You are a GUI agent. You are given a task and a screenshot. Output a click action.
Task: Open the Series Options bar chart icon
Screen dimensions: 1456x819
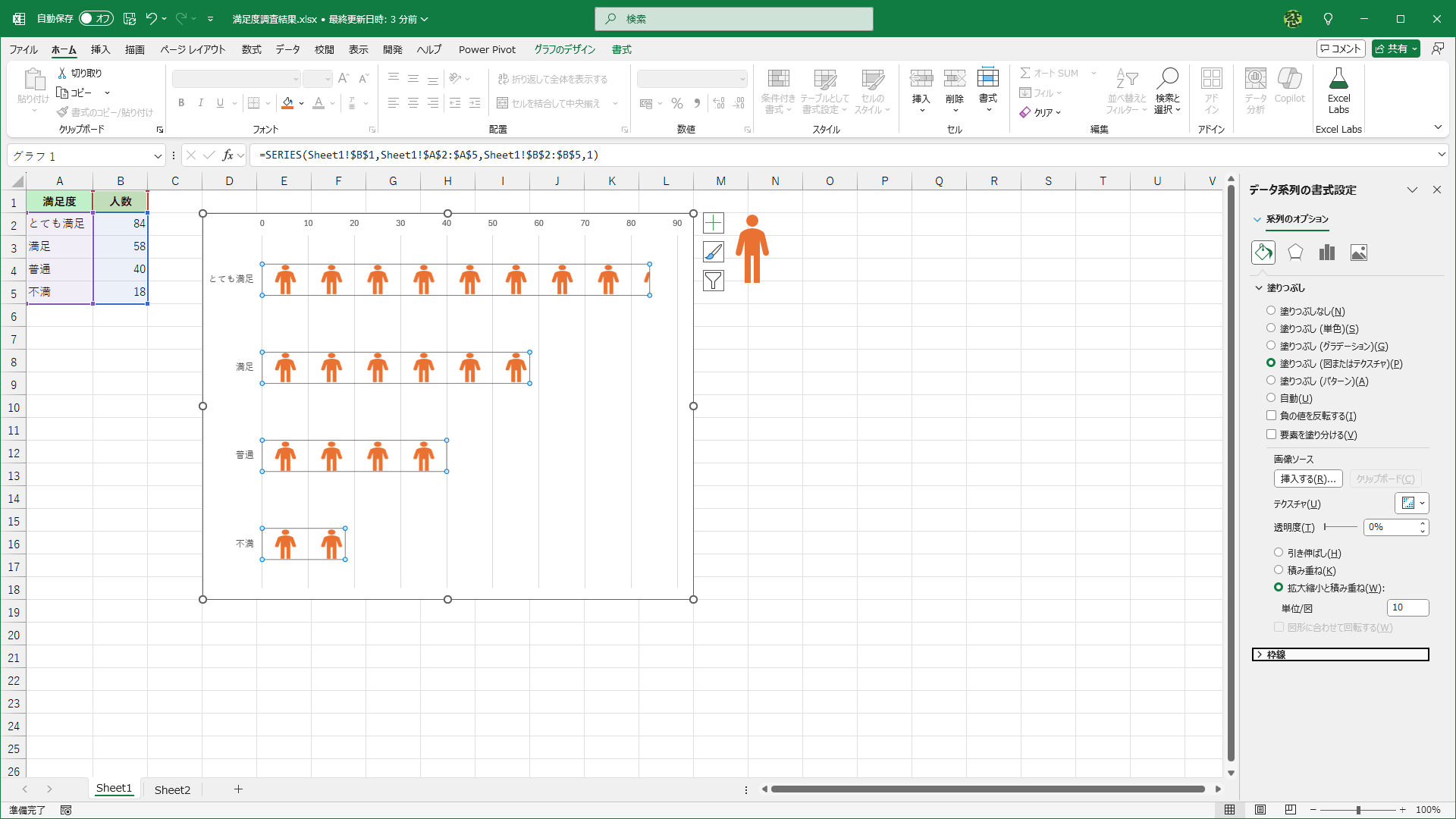[1326, 253]
